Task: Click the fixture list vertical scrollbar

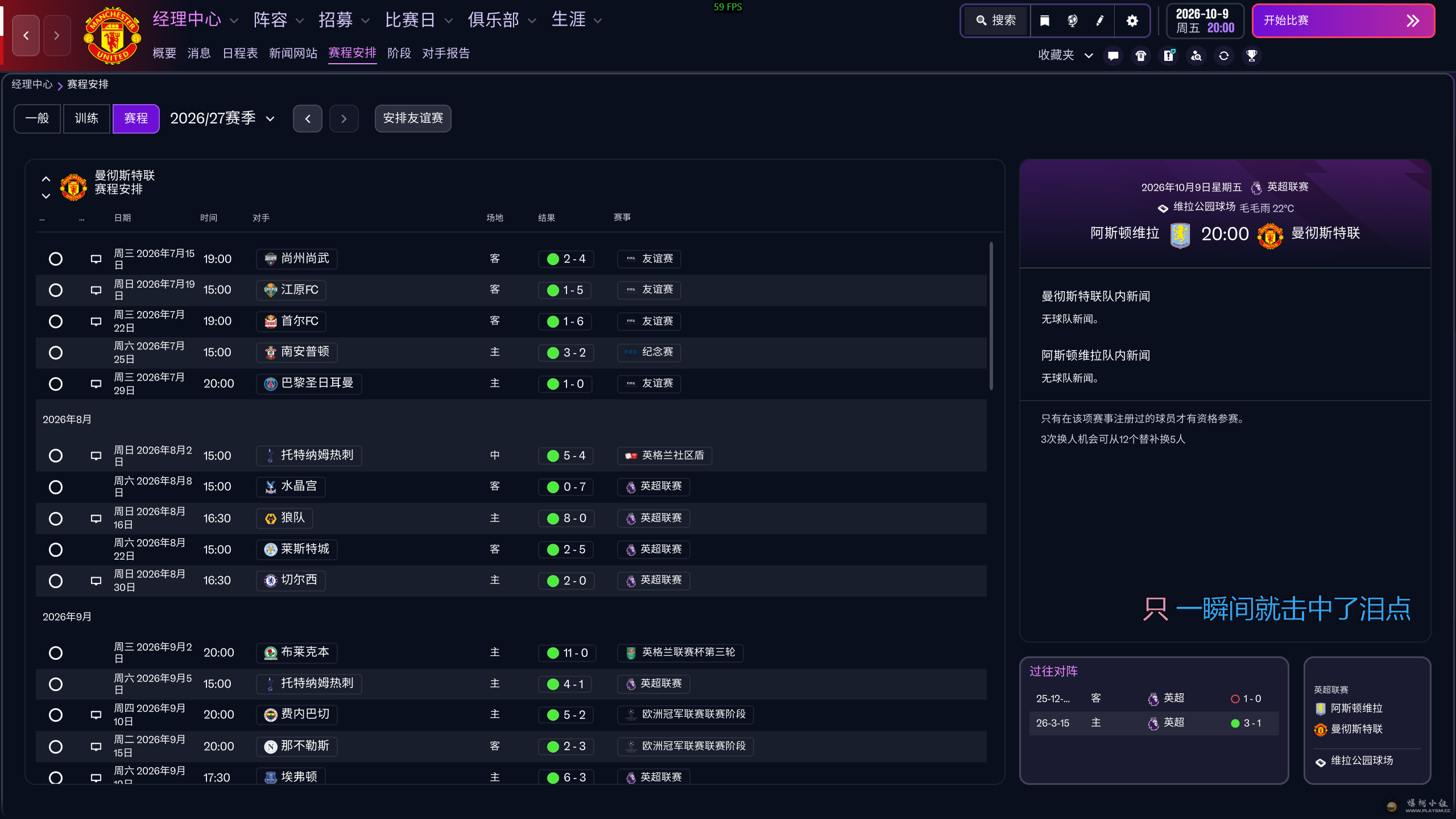Action: click(991, 316)
